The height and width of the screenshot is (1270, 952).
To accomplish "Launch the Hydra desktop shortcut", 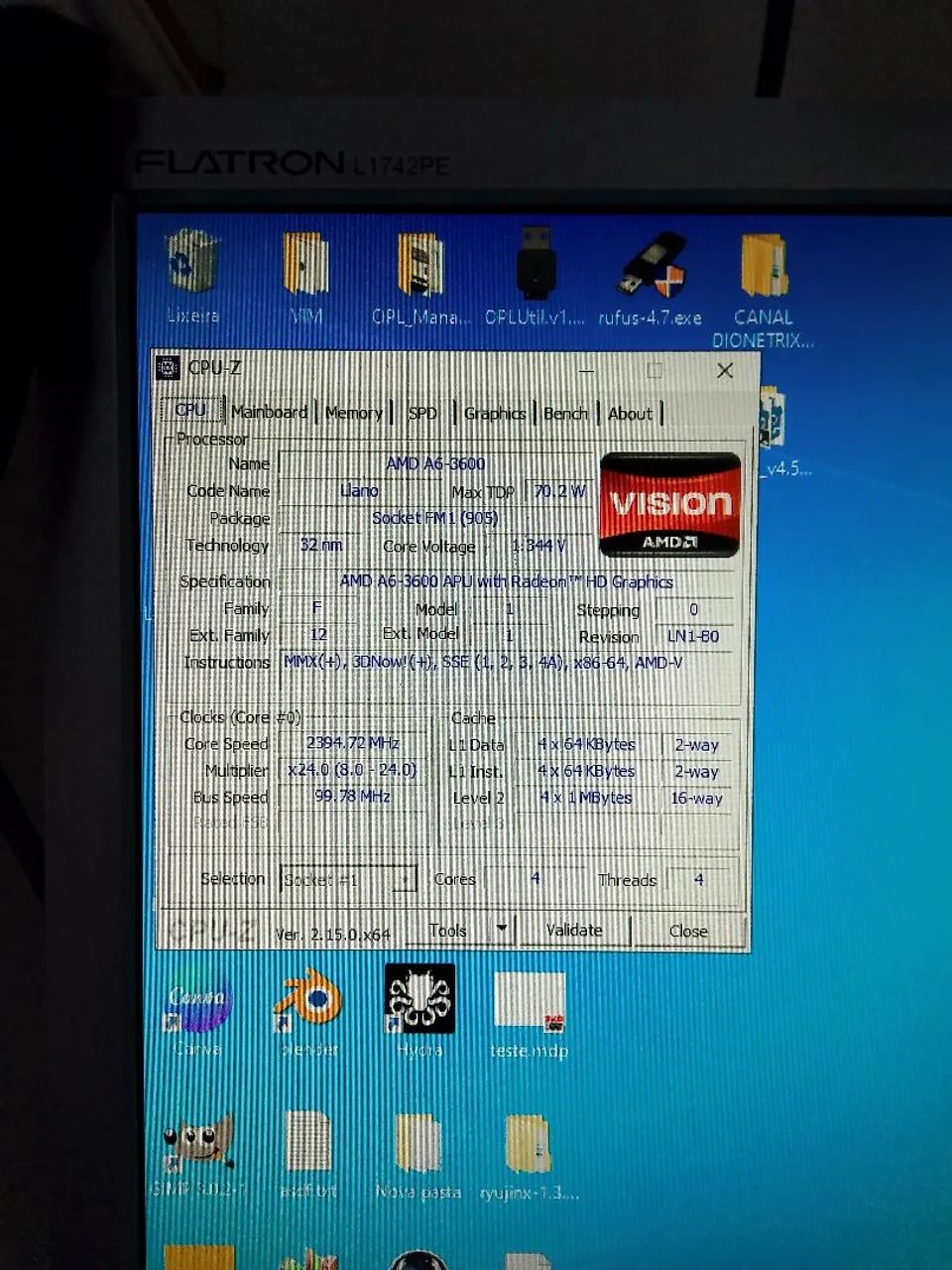I will point(419,999).
